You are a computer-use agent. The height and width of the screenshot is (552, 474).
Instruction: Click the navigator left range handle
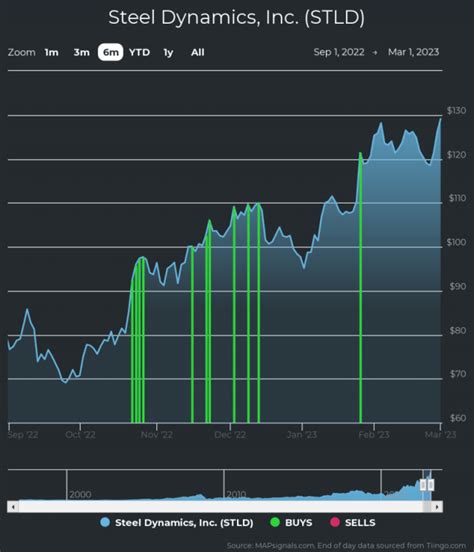click(x=423, y=485)
